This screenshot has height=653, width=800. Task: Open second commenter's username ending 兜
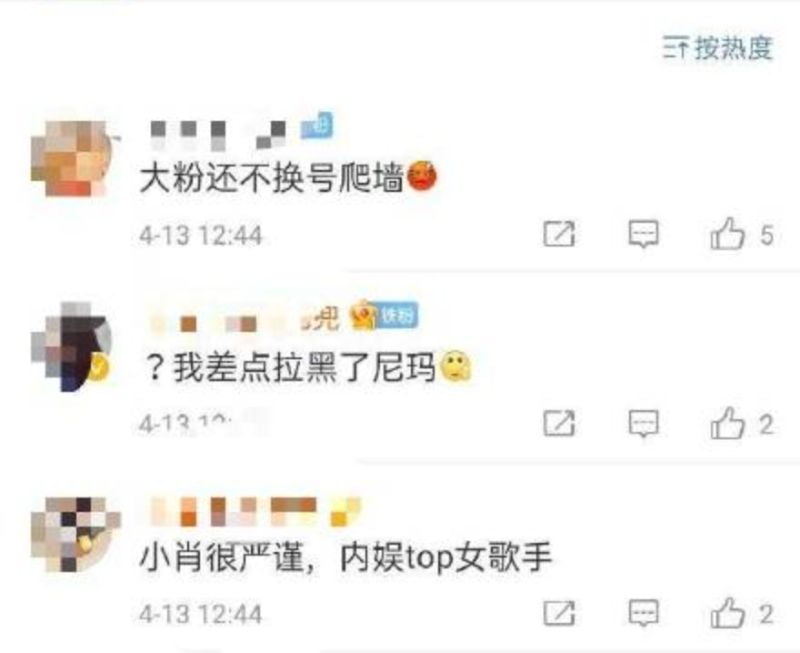(244, 321)
